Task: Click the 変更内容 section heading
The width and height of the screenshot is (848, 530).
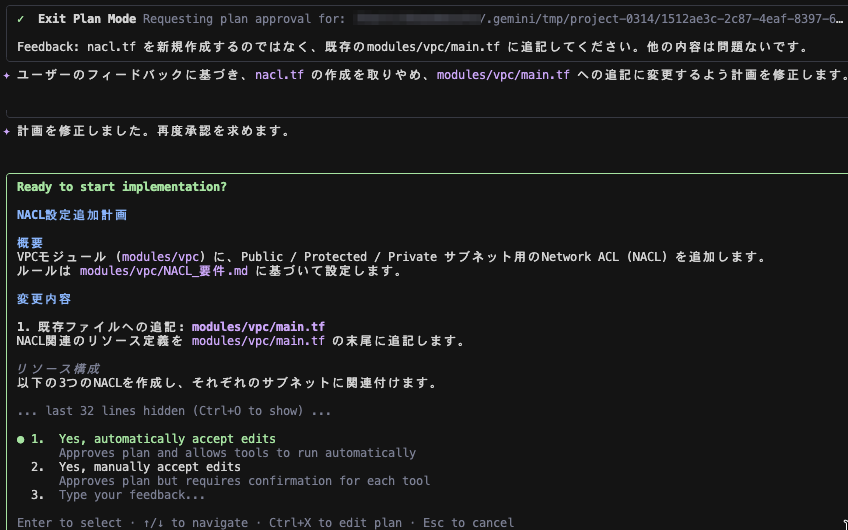Action: [44, 299]
